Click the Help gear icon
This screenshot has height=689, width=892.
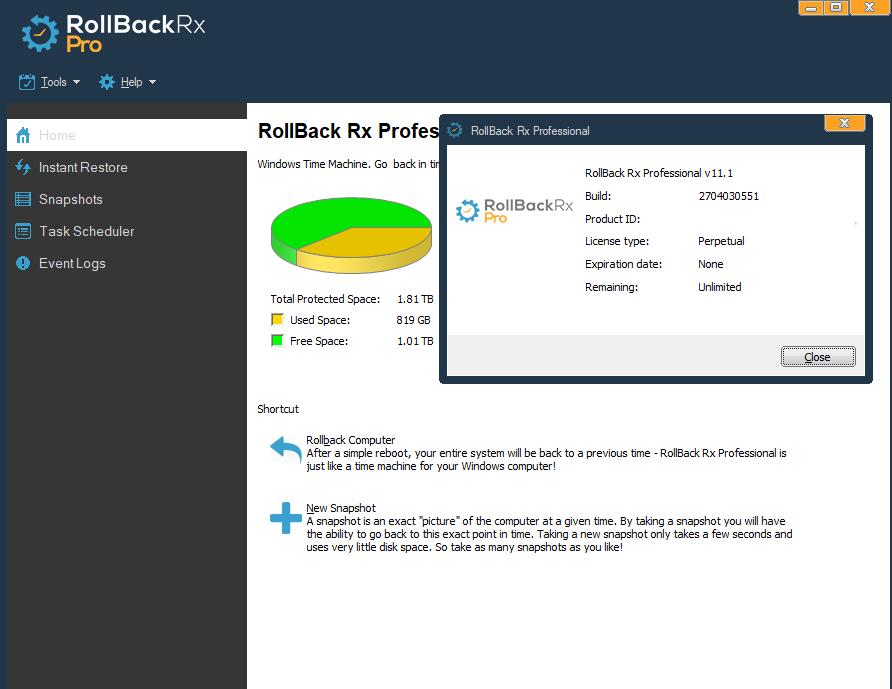[106, 82]
